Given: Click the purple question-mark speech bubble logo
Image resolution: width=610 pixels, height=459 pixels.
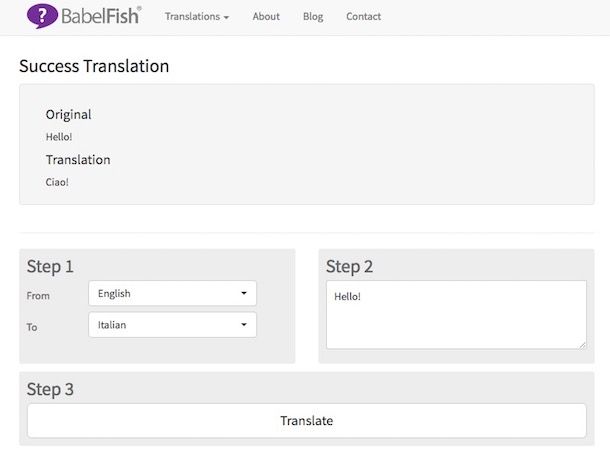Looking at the screenshot, I should click(x=42, y=16).
